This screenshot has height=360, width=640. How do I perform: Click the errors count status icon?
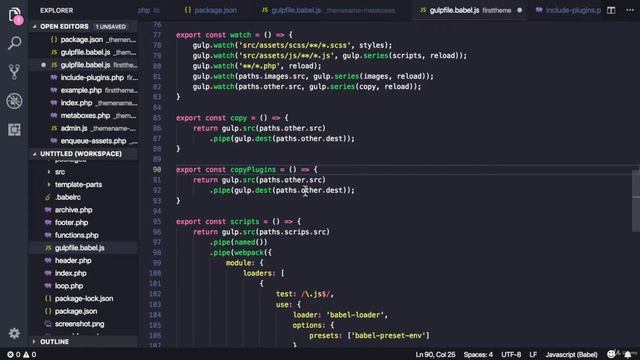[13, 354]
